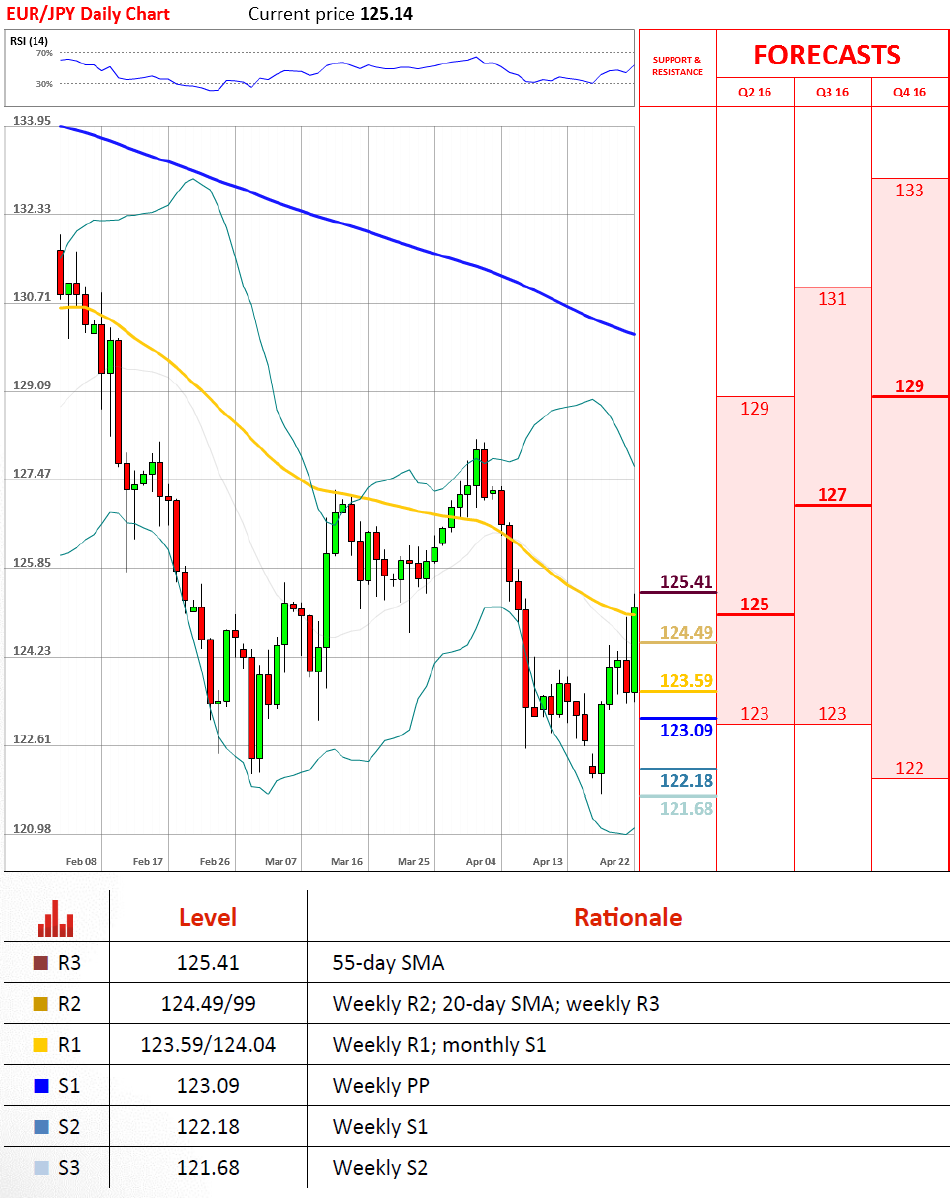Click the 122.18 support level label
Screen dimensions: 952x1198
pos(686,781)
